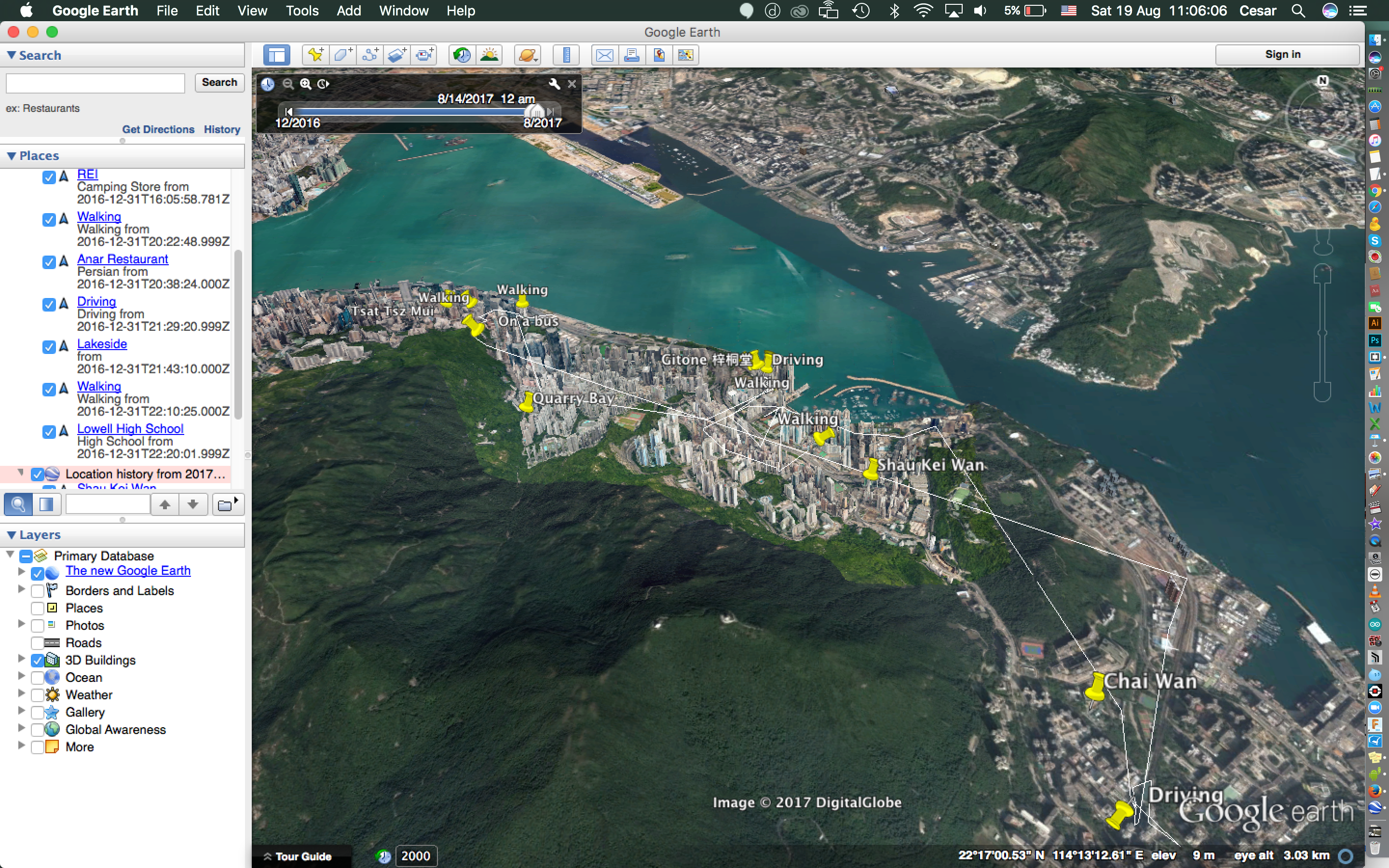Image resolution: width=1389 pixels, height=868 pixels.
Task: Uncheck the Anar Restaurant placemark checkbox
Action: point(49,262)
